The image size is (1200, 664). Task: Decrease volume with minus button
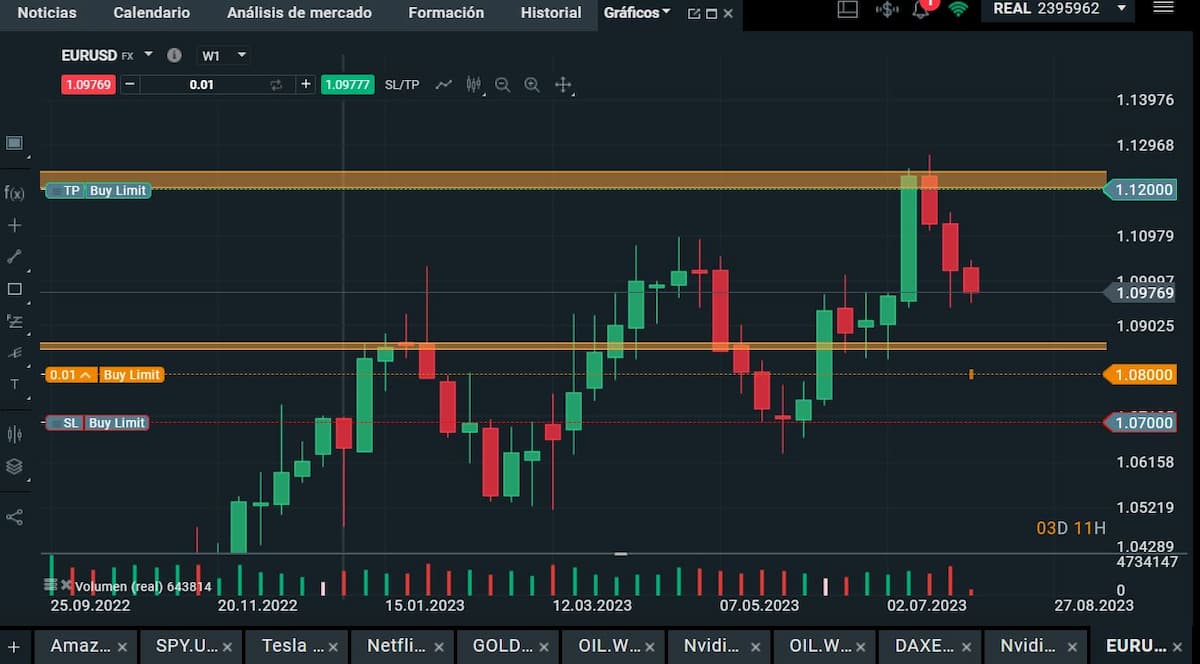coord(130,85)
